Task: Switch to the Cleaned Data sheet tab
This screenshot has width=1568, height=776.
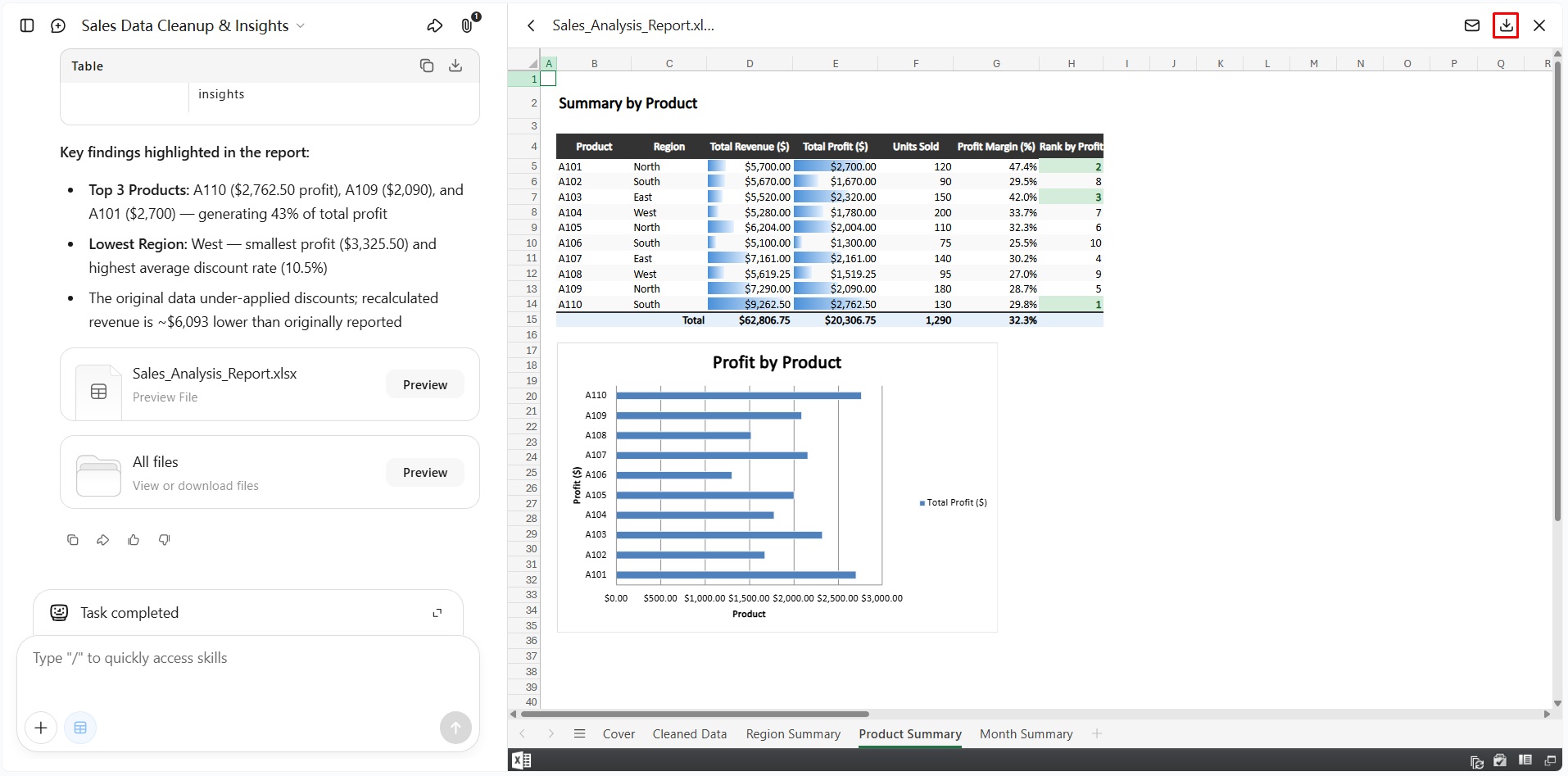Action: [x=690, y=733]
